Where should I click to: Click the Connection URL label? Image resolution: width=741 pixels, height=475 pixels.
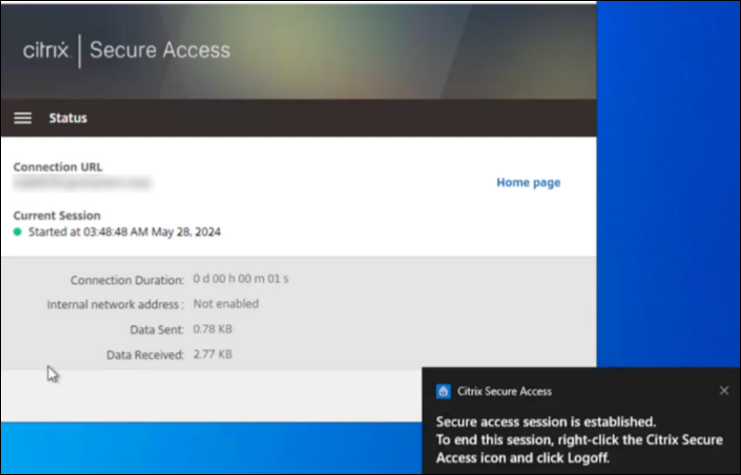point(58,167)
